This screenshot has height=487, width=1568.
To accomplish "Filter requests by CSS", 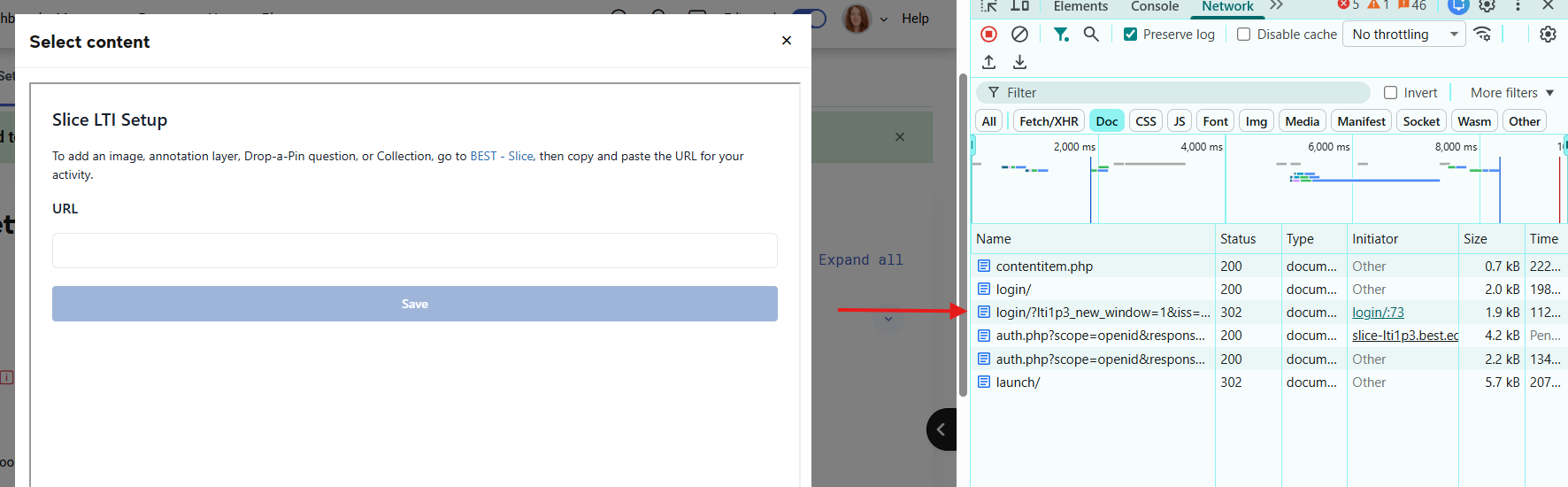I will (x=1146, y=121).
